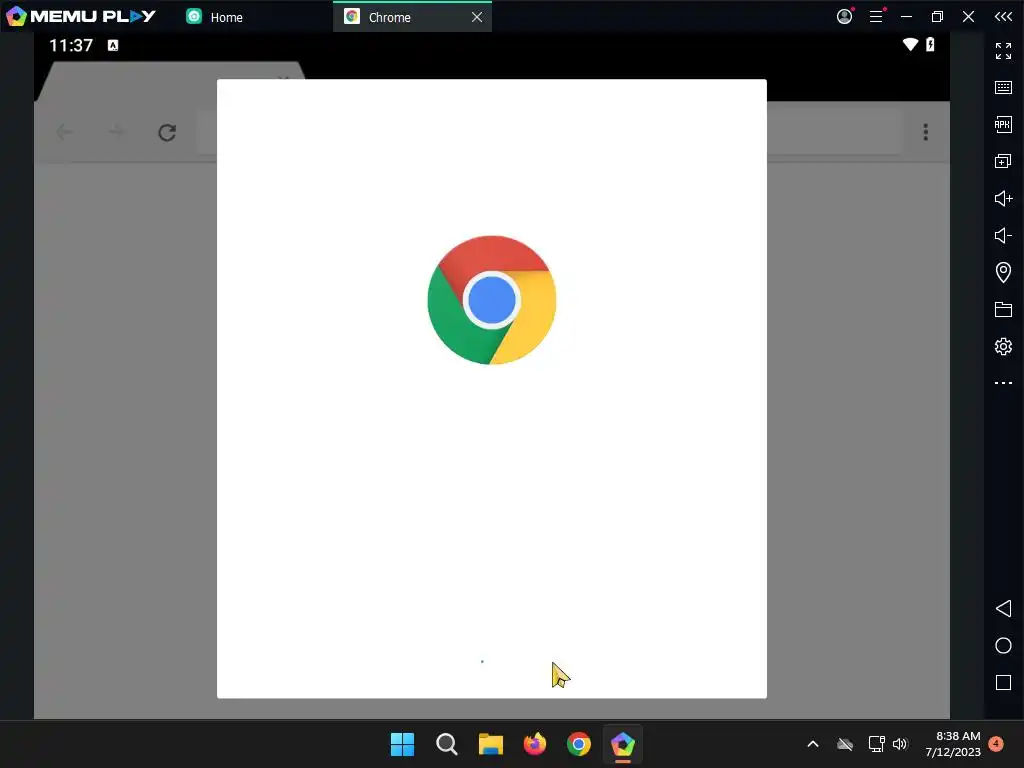Launch Firefox from the taskbar
Viewport: 1024px width, 768px height.
(x=535, y=744)
